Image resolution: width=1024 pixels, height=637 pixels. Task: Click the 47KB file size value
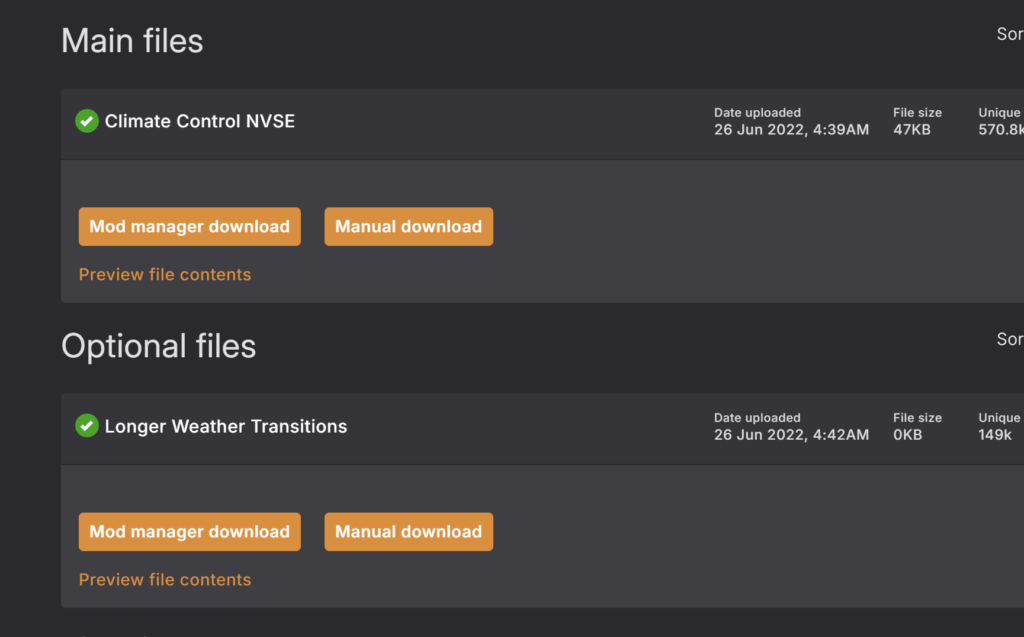(x=911, y=130)
